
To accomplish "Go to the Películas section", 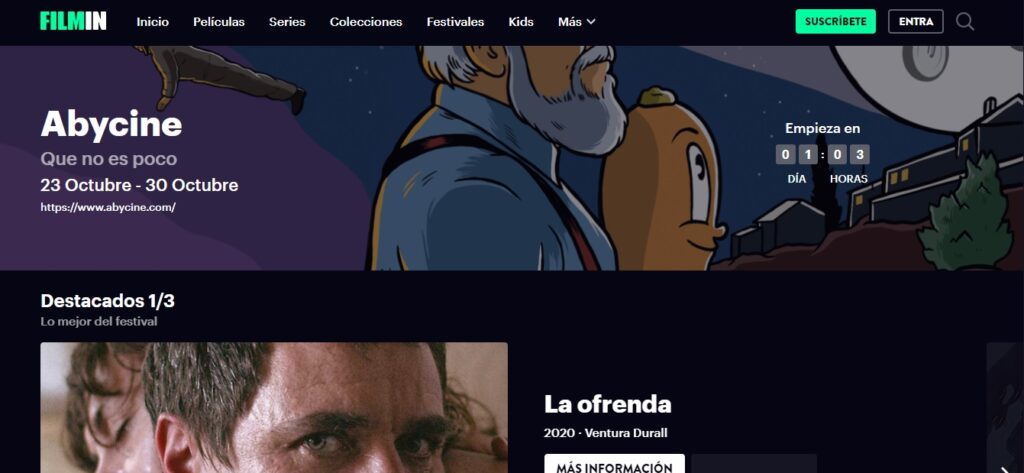I will [219, 22].
